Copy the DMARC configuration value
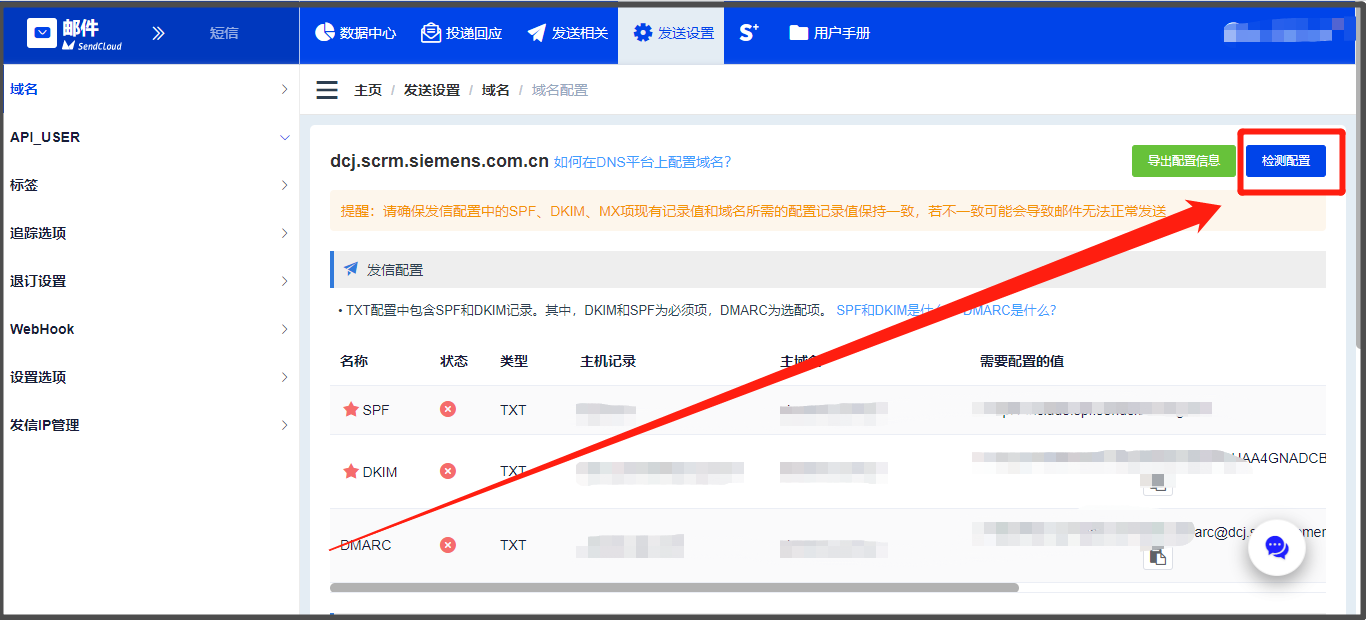The height and width of the screenshot is (620, 1366). click(1157, 556)
